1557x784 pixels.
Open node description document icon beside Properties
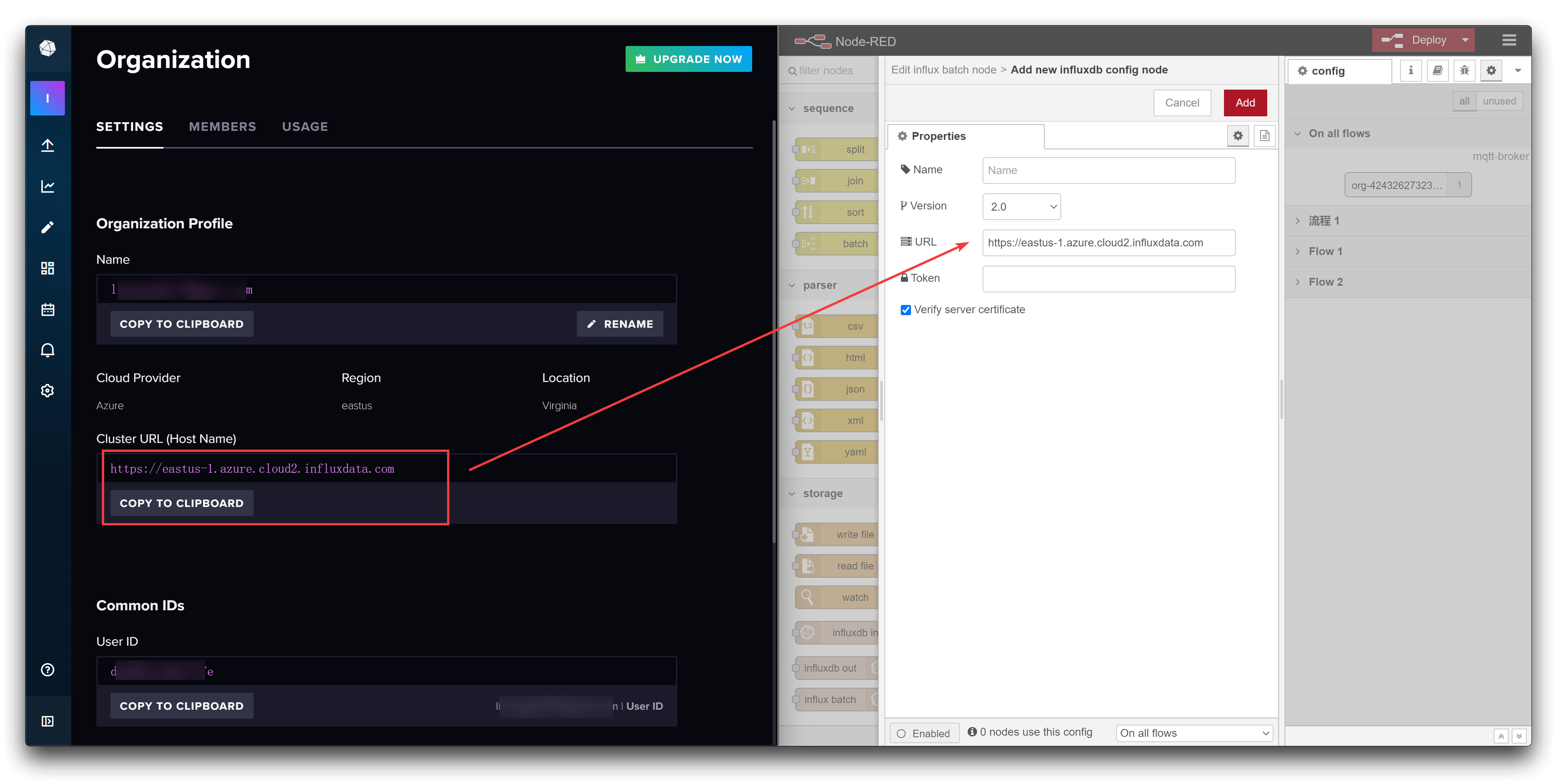click(x=1264, y=136)
